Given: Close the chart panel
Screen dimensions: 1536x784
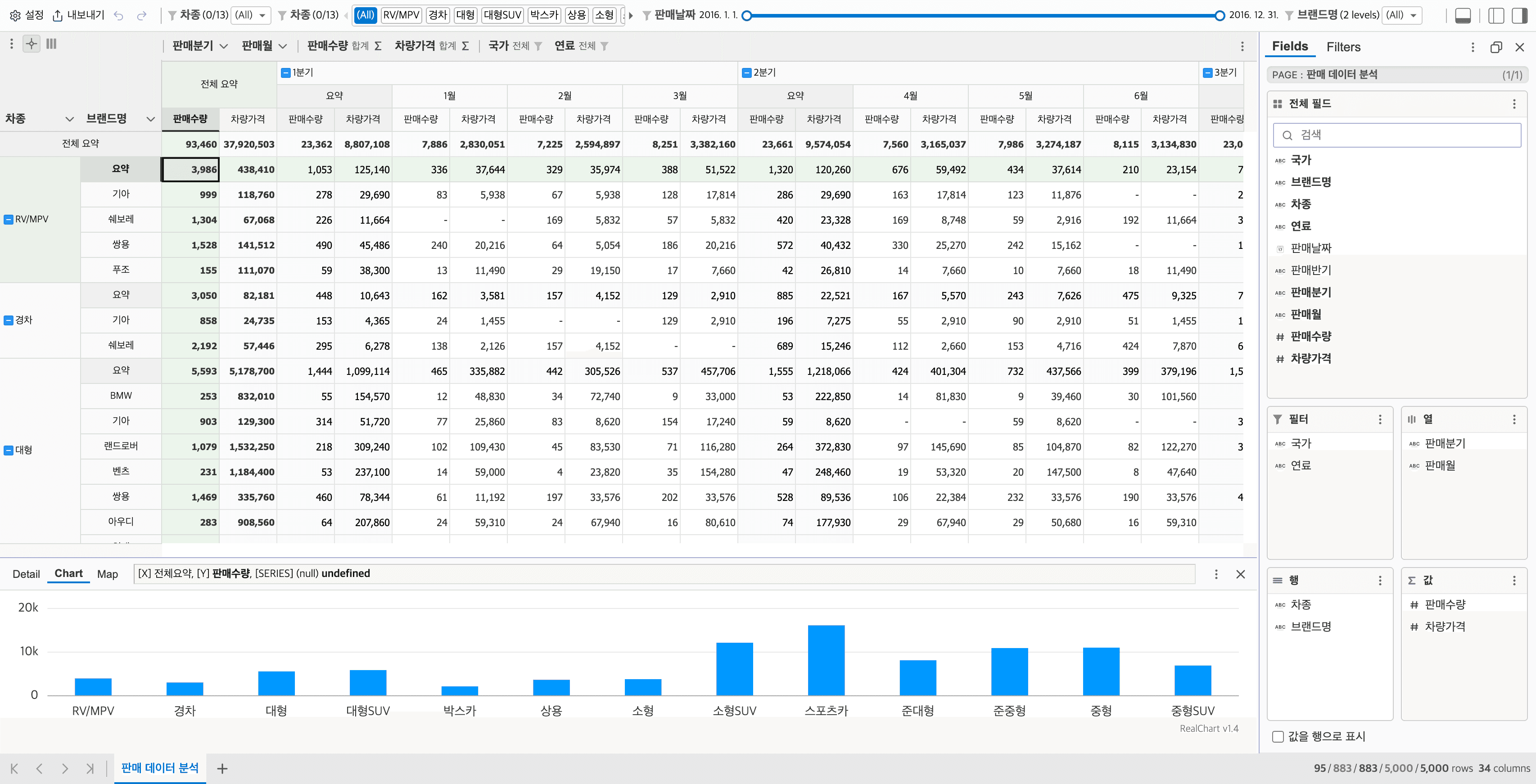Looking at the screenshot, I should point(1241,574).
